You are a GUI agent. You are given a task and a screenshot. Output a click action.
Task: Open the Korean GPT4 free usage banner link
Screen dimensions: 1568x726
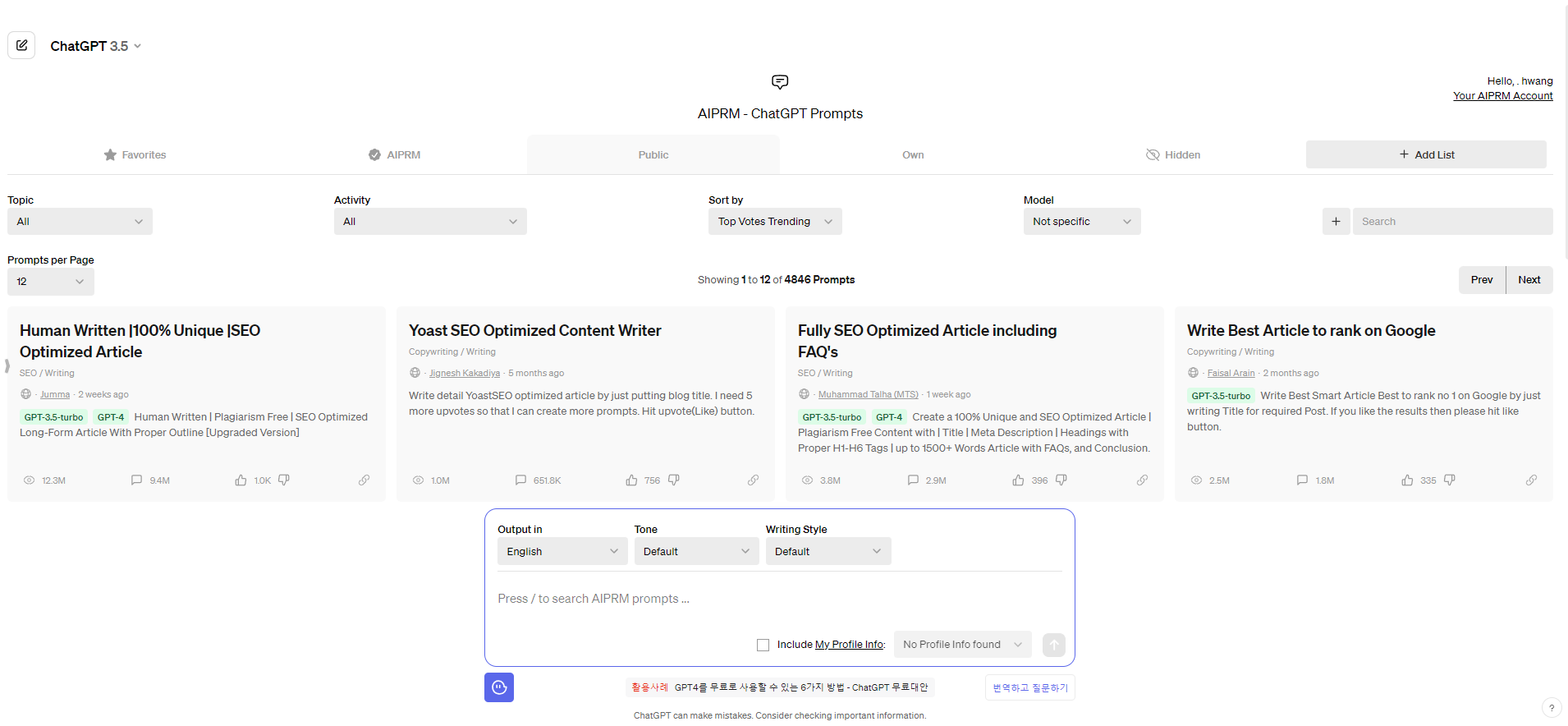pyautogui.click(x=780, y=687)
